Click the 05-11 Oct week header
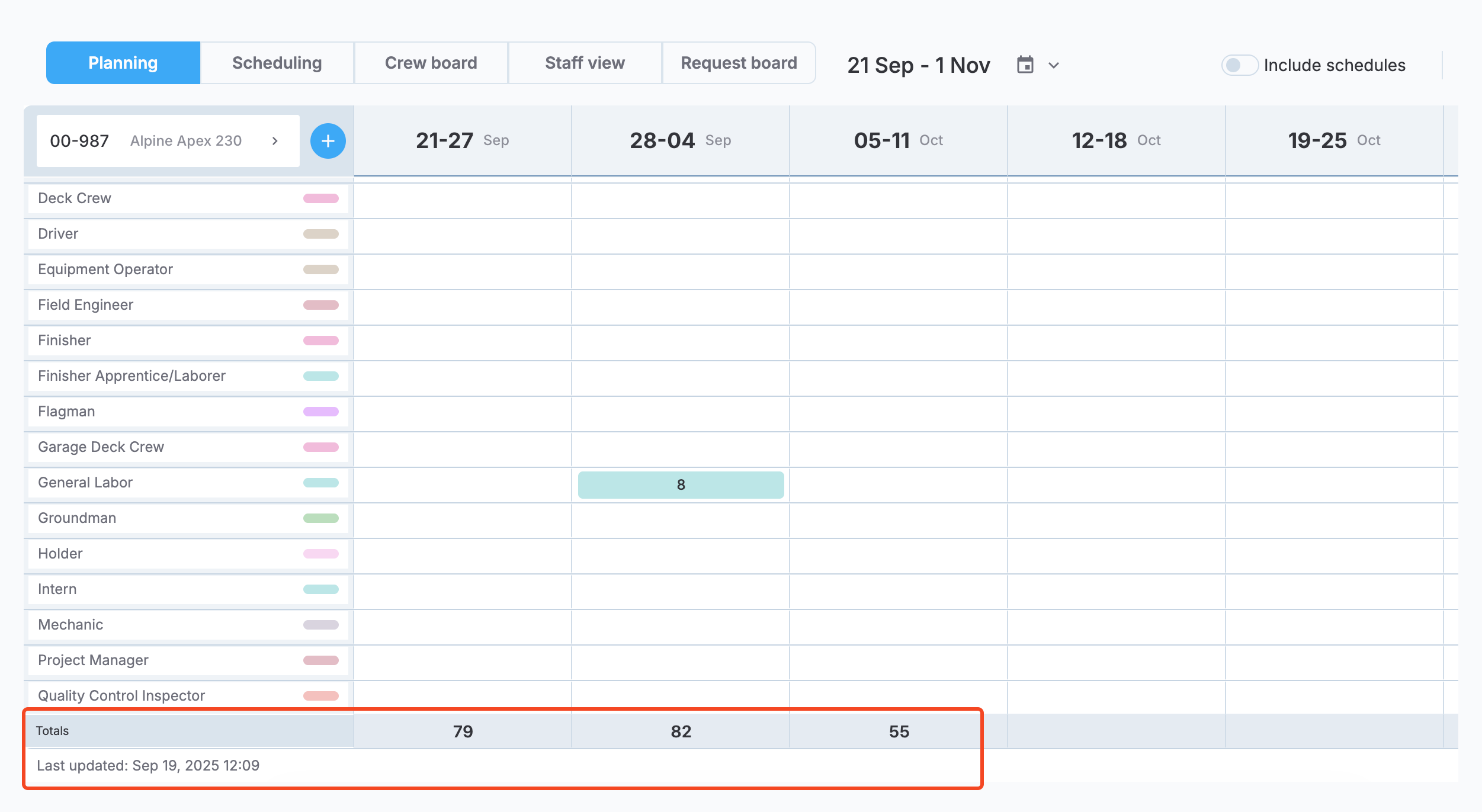The image size is (1482, 812). pyautogui.click(x=898, y=141)
